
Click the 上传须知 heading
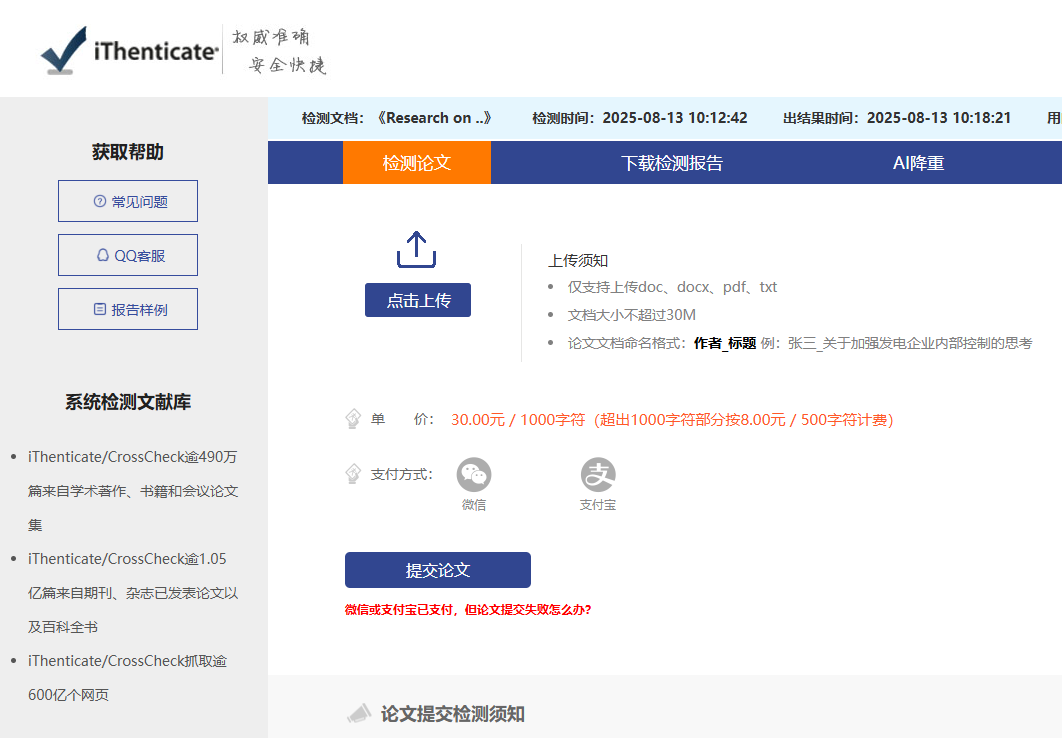[578, 261]
